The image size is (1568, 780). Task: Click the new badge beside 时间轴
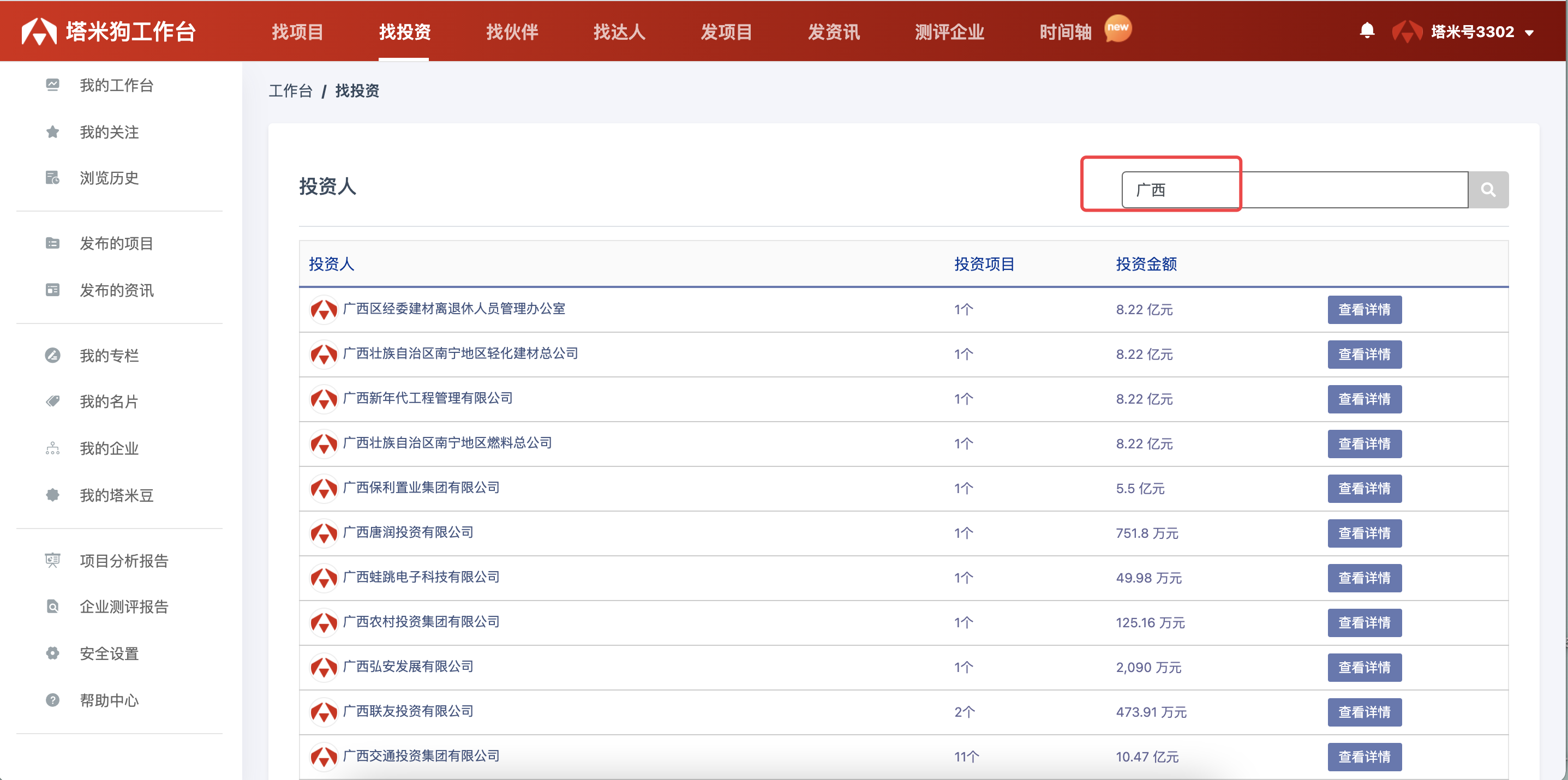click(x=1117, y=28)
